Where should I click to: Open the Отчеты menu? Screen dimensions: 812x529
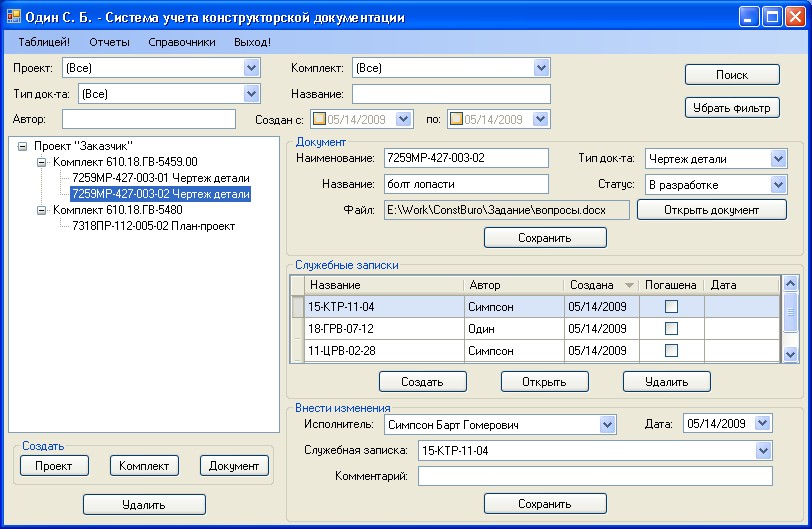click(109, 43)
